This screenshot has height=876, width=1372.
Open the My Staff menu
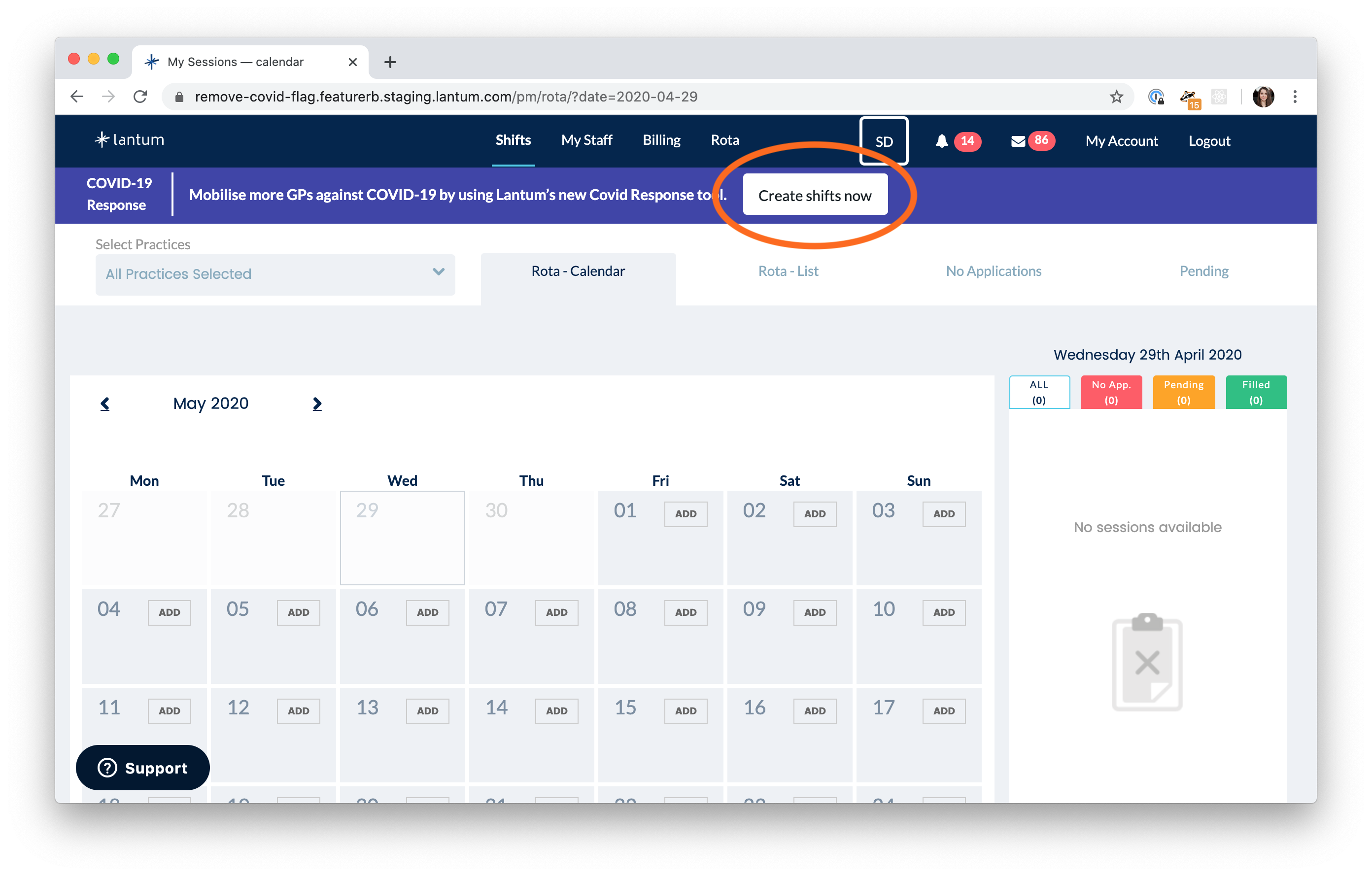[x=586, y=140]
